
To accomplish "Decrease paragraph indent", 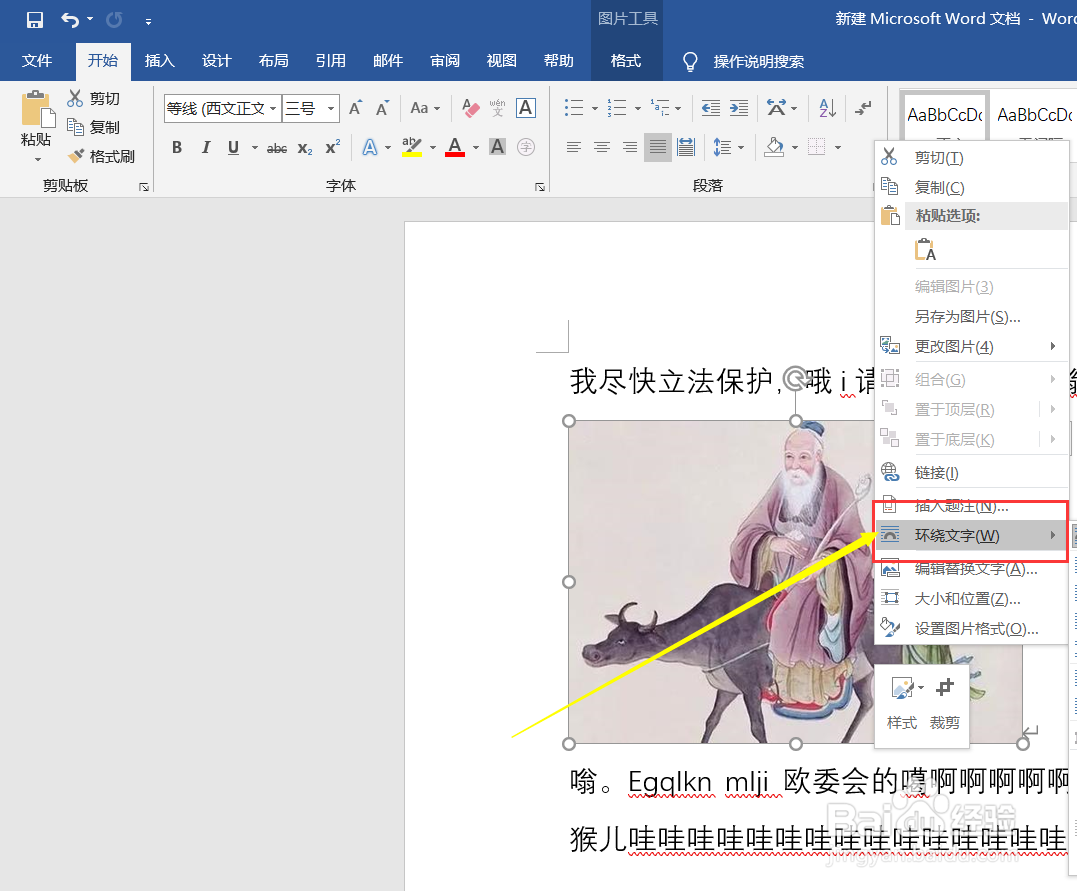I will click(x=711, y=108).
